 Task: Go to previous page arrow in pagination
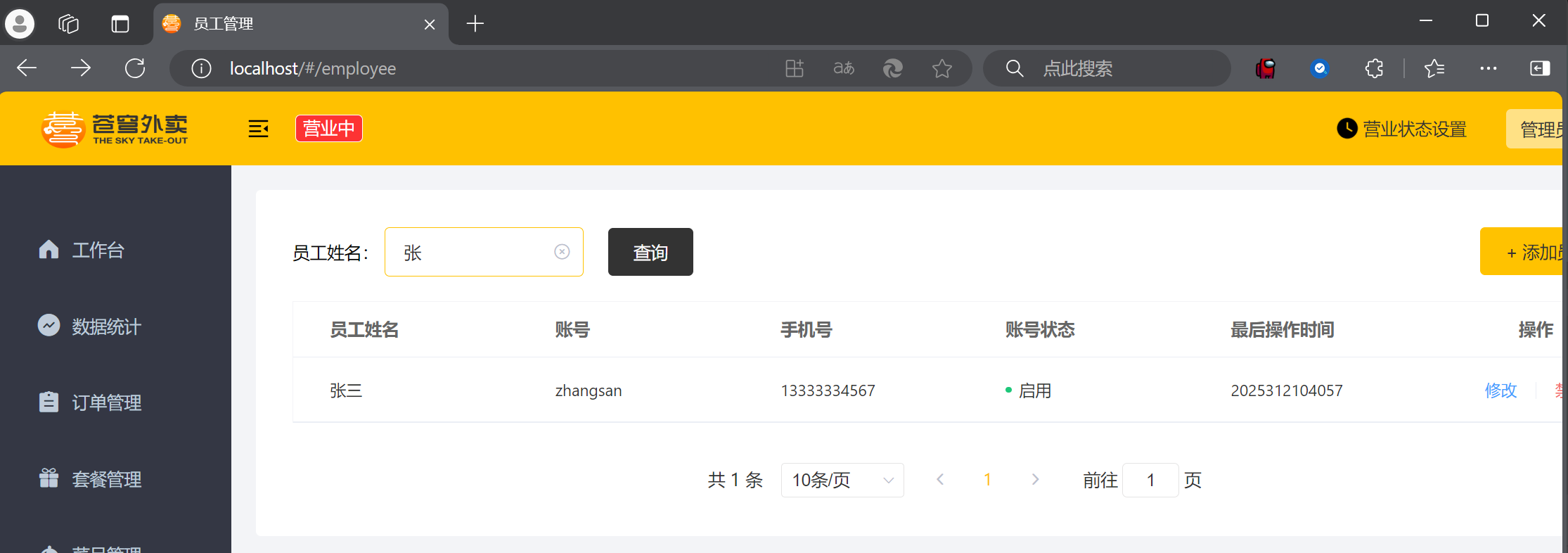tap(940, 480)
